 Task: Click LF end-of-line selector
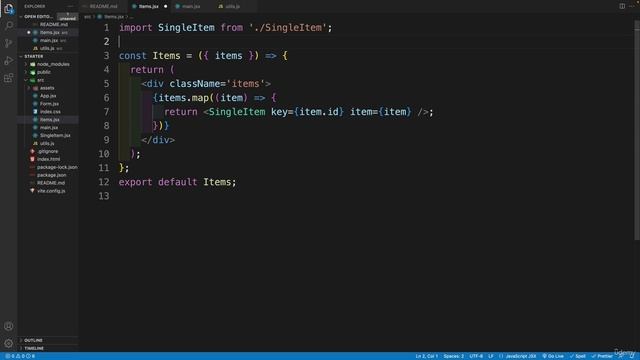click(x=491, y=356)
